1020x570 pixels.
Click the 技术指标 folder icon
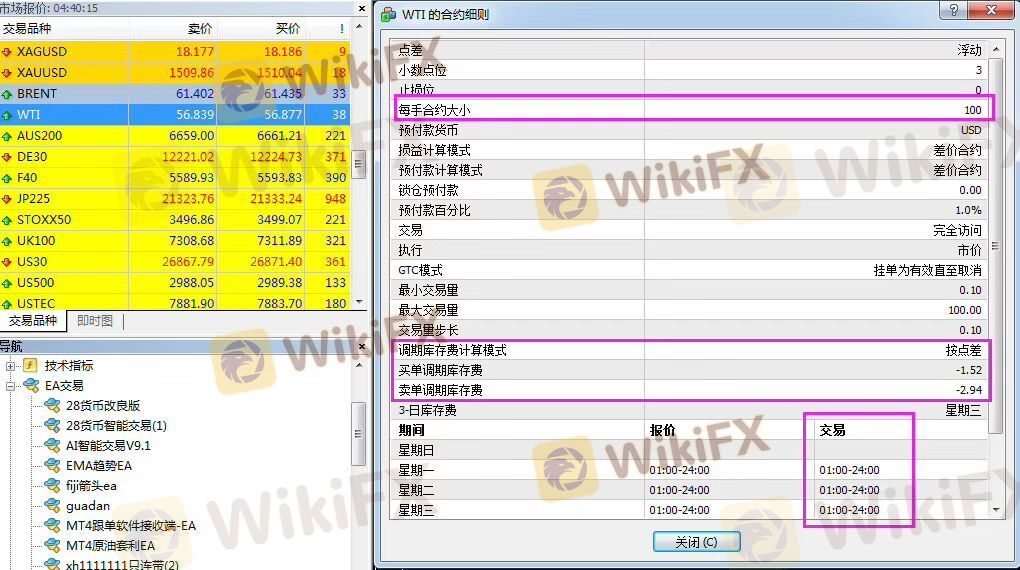coord(30,365)
